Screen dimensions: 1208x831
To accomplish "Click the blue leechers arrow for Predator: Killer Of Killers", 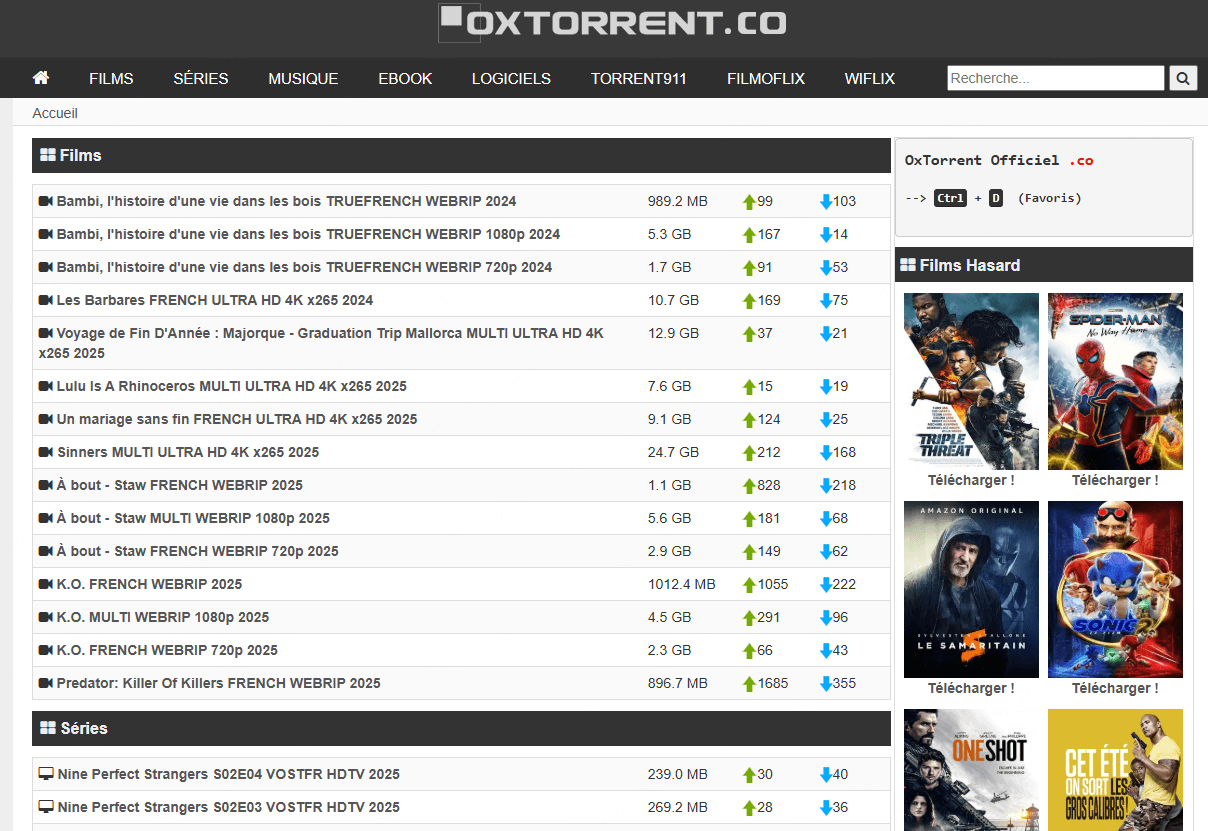I will (824, 683).
